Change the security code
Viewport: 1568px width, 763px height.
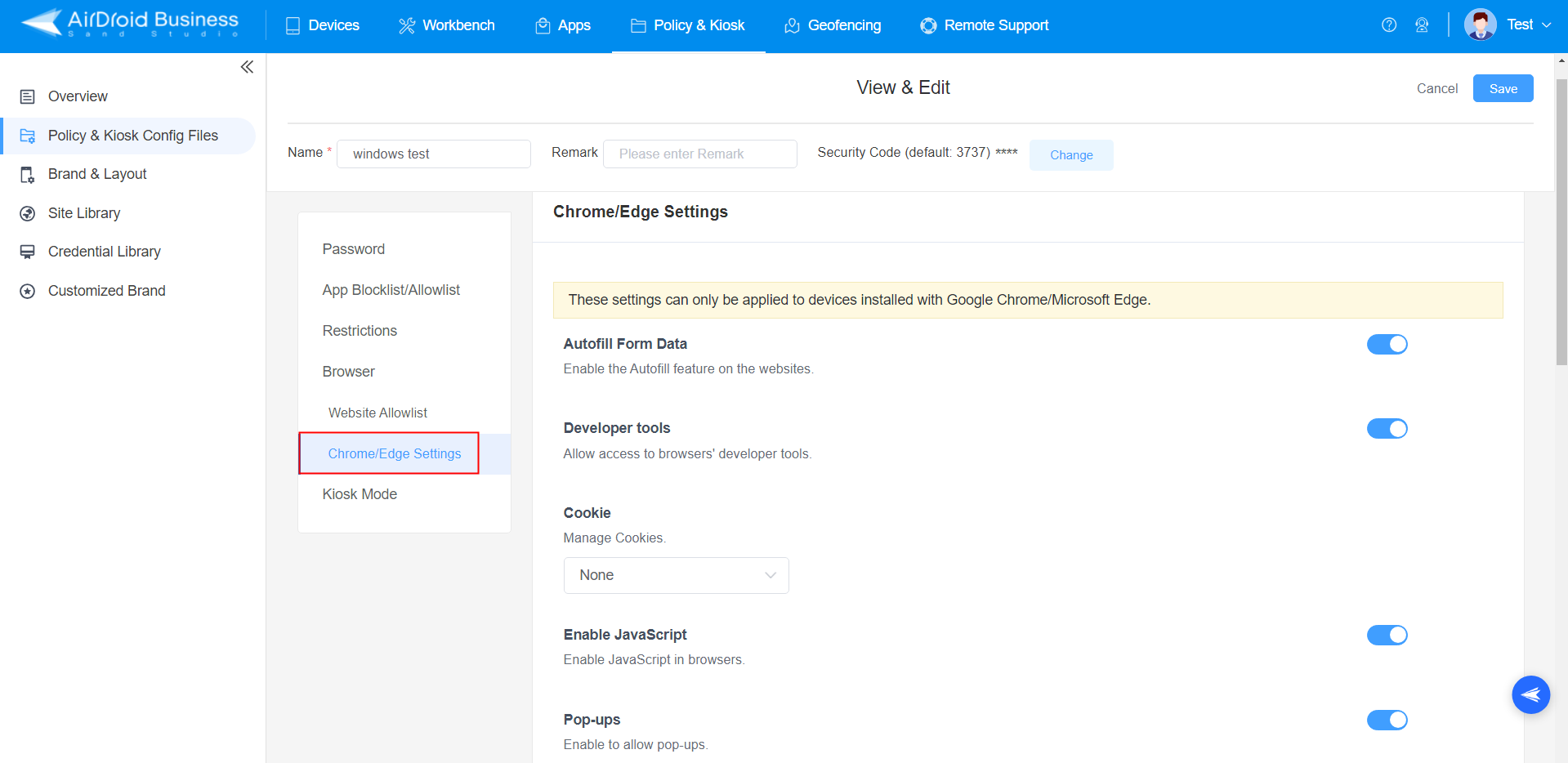1070,154
